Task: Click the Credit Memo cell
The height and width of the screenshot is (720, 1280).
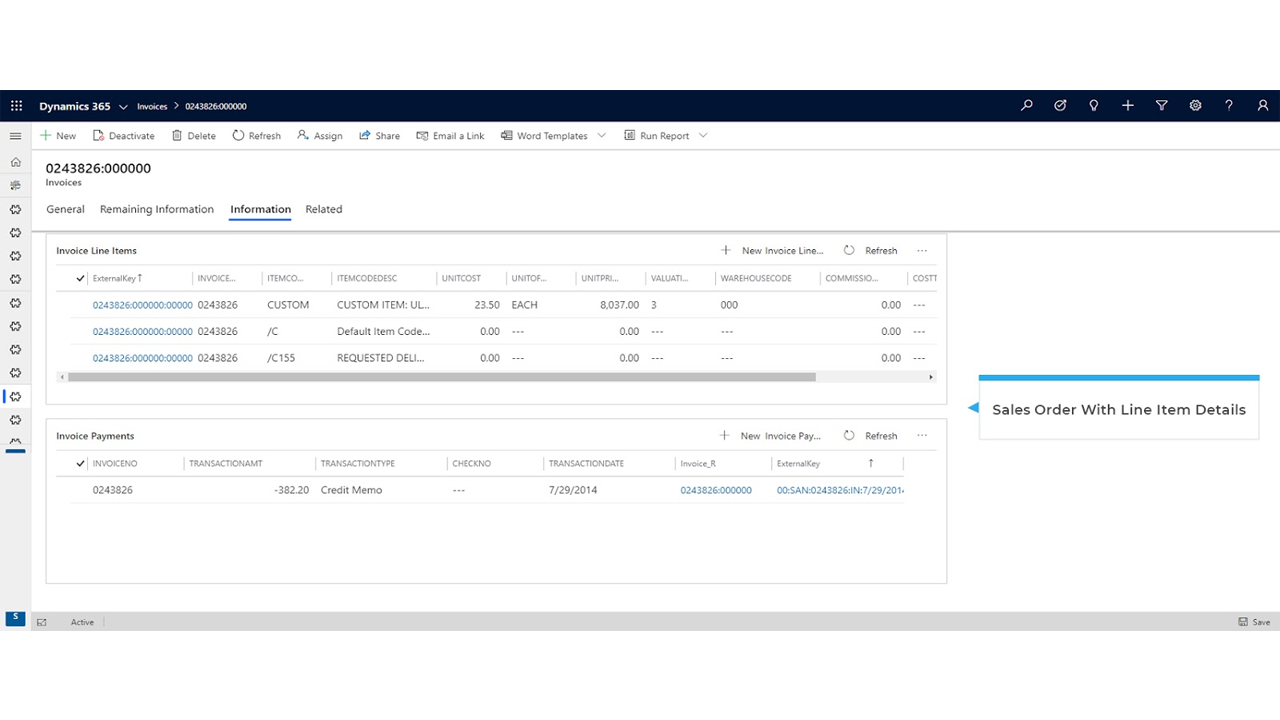Action: 351,491
